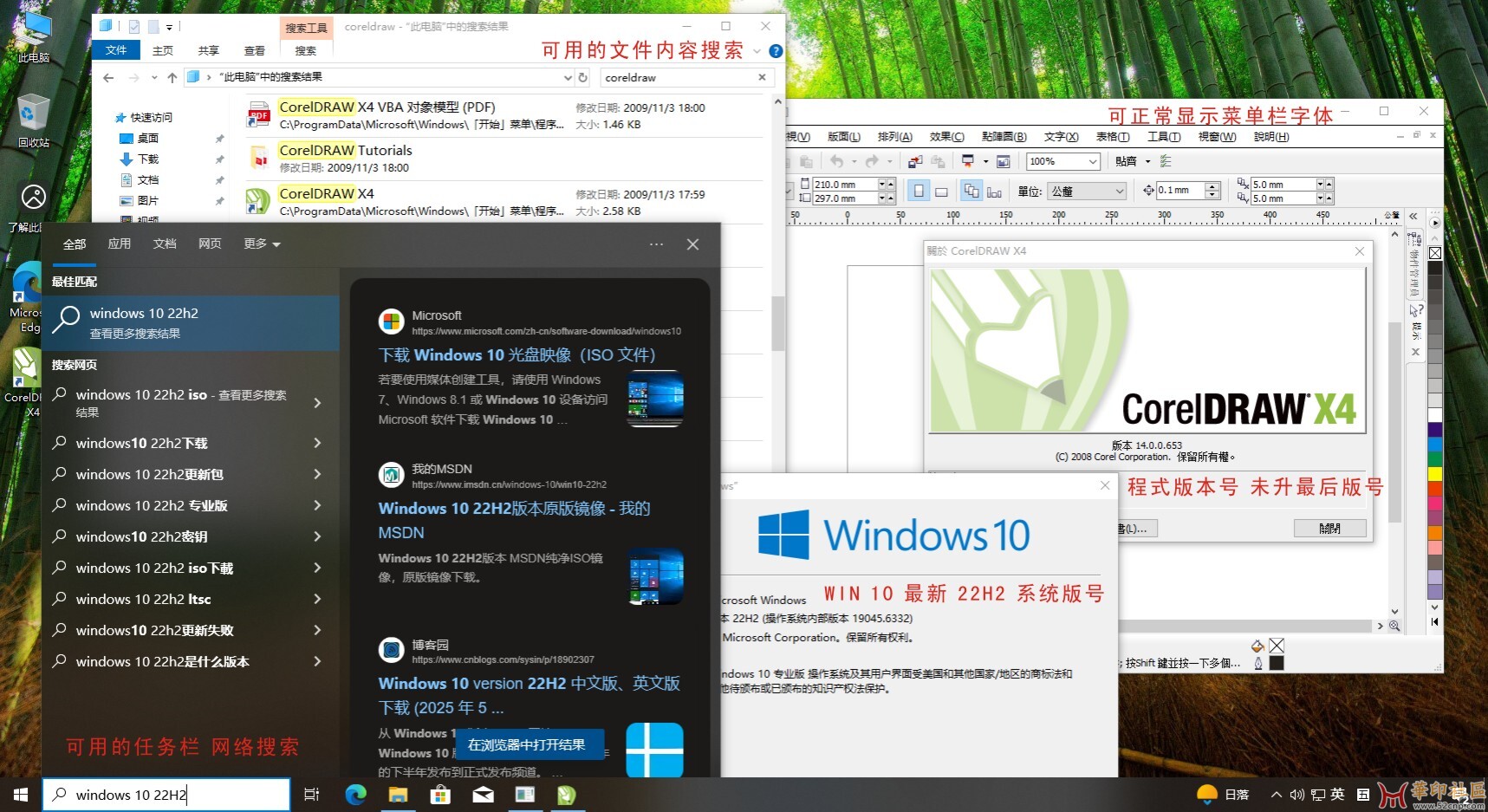Toggle portrait page orientation button

tap(917, 190)
